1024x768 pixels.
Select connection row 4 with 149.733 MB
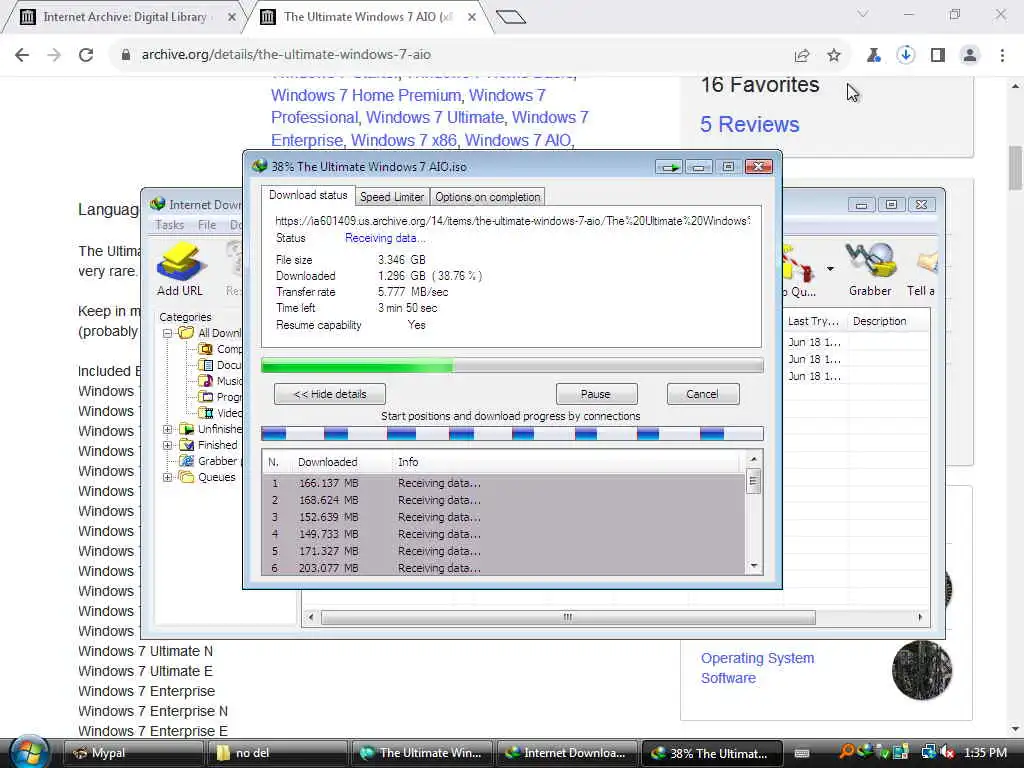click(x=504, y=534)
